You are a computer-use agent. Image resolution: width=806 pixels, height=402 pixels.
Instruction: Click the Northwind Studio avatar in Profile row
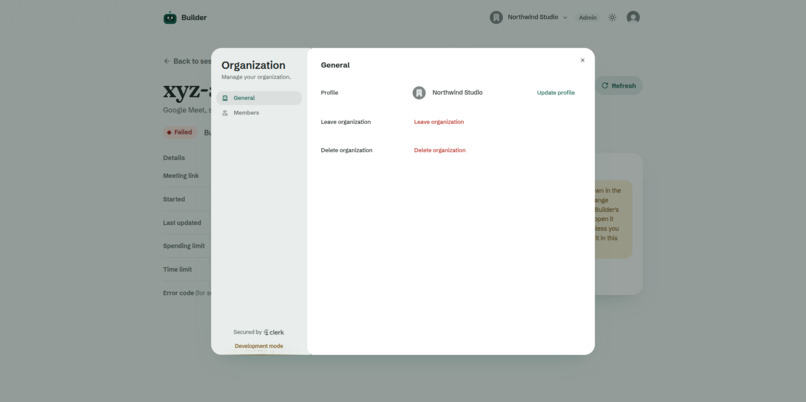(x=419, y=93)
